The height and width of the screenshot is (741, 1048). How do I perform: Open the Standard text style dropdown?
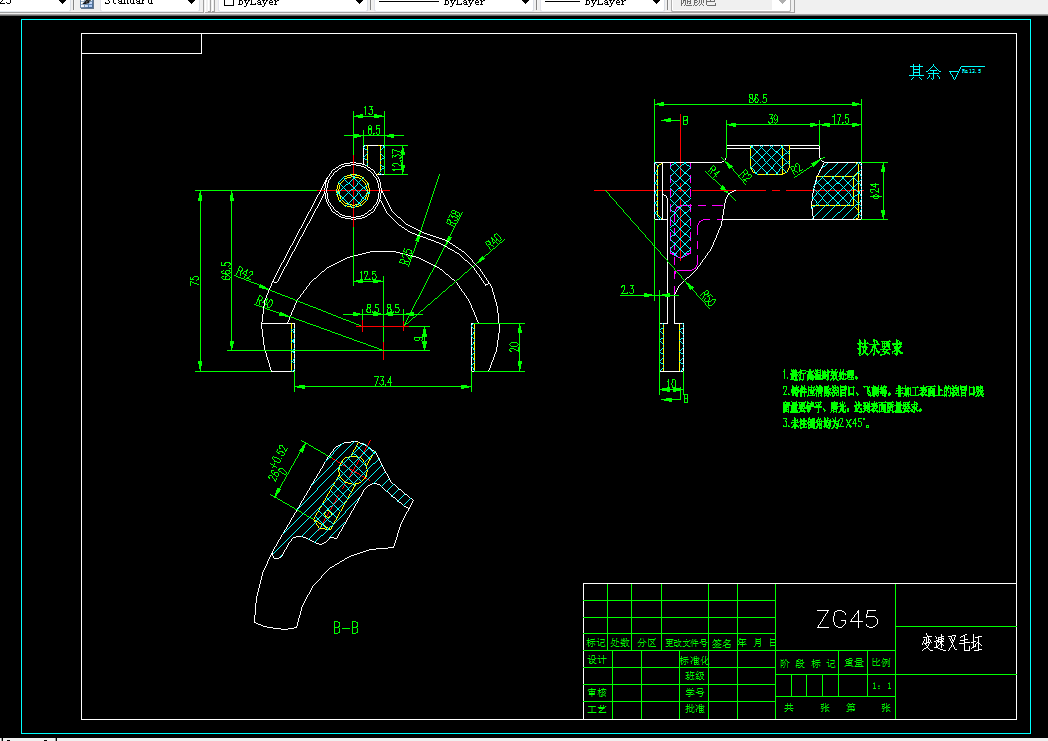[150, 3]
